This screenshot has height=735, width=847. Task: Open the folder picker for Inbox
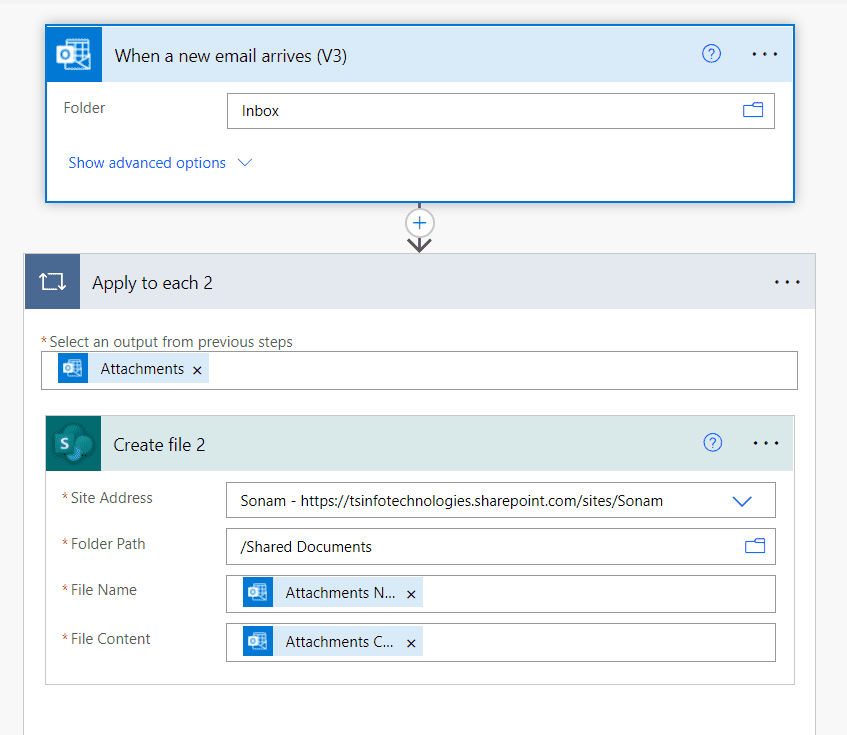(752, 110)
